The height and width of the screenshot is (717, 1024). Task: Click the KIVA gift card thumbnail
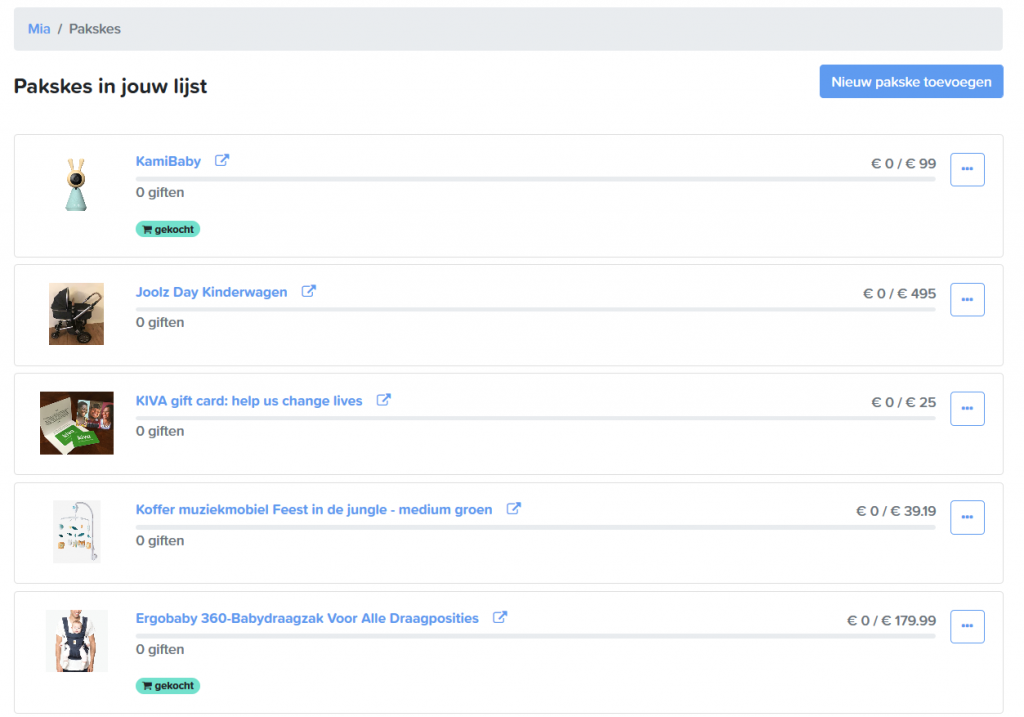click(76, 423)
